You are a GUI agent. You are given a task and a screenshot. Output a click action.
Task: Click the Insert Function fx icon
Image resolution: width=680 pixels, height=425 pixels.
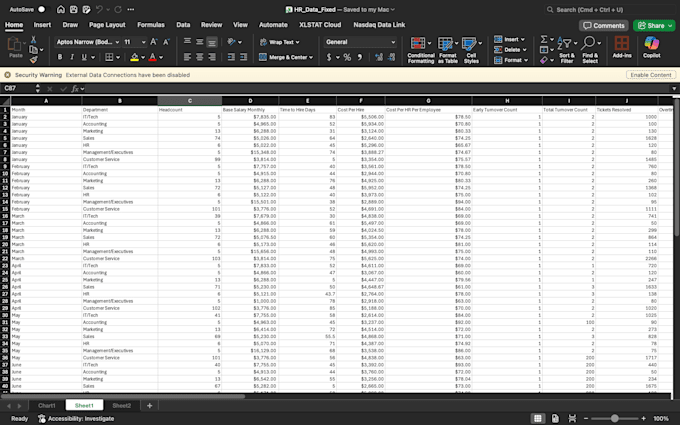coord(75,88)
